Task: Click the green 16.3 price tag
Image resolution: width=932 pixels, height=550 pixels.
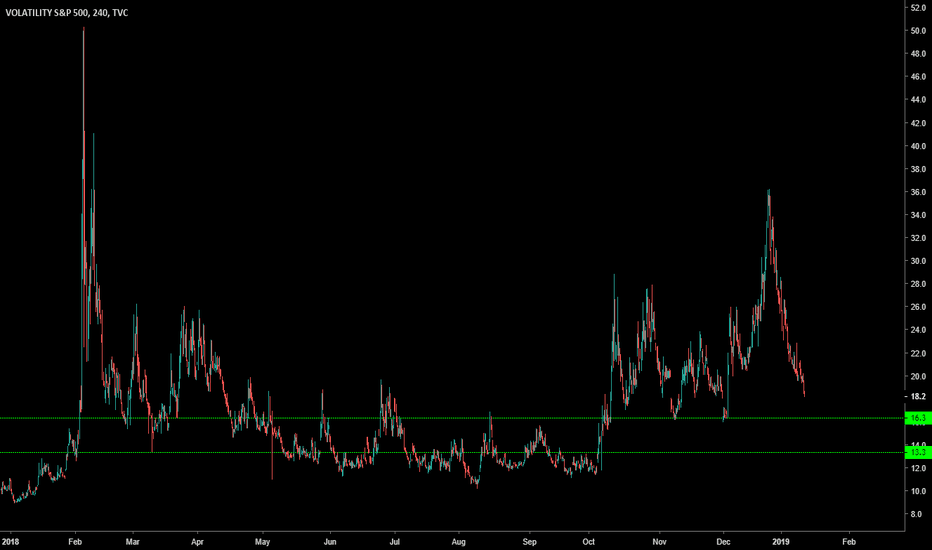Action: (x=918, y=418)
